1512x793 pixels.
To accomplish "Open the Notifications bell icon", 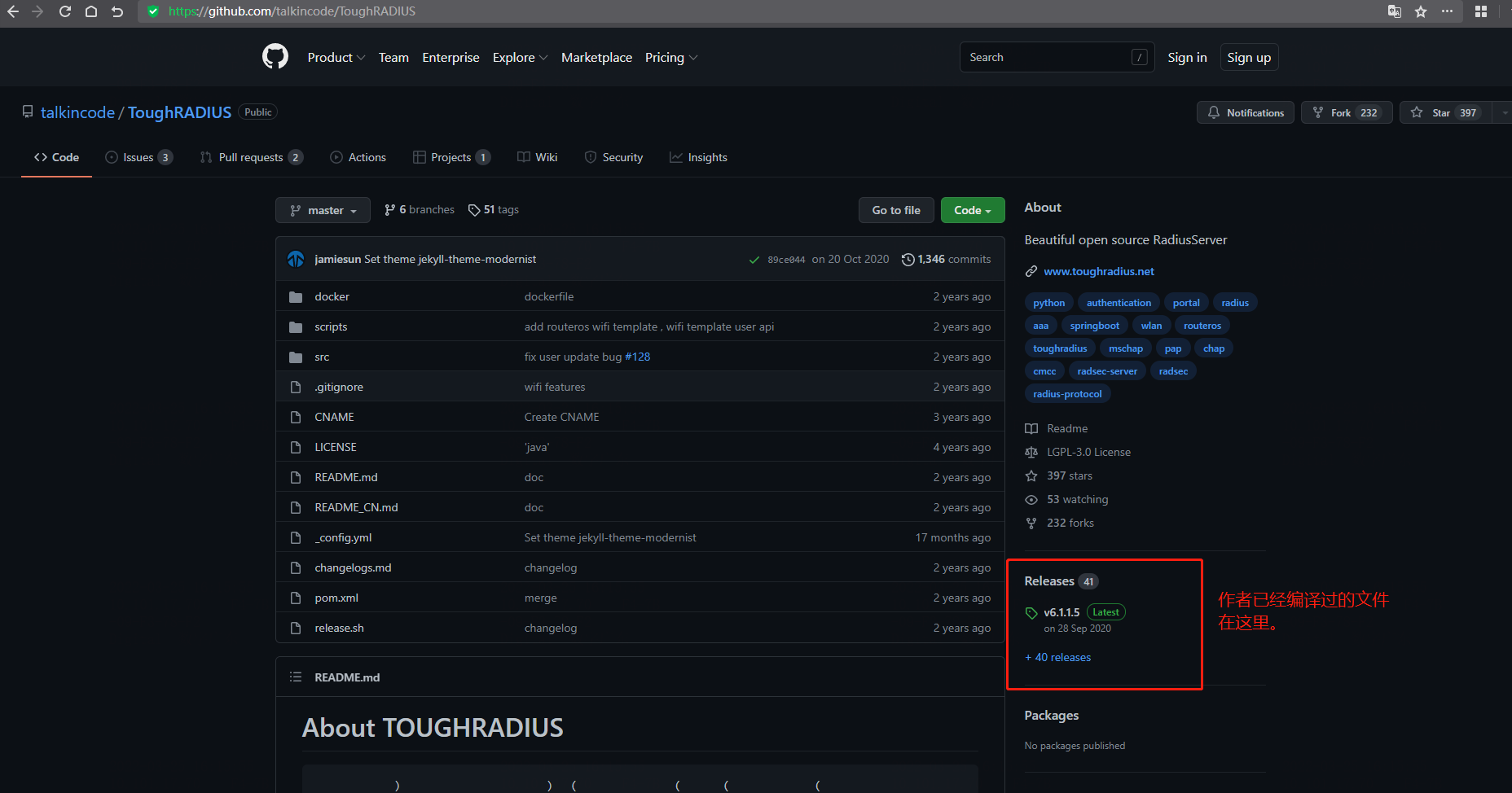I will point(1213,112).
